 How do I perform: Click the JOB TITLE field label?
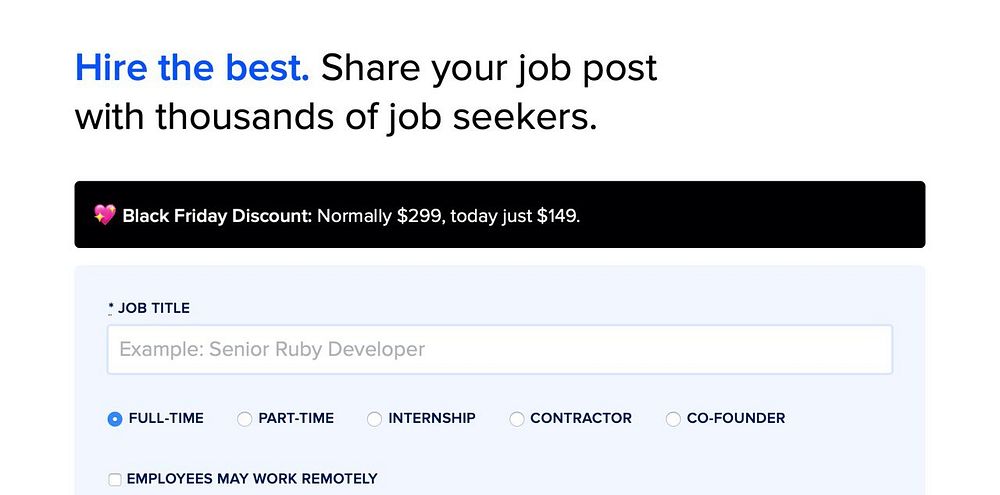click(x=154, y=308)
